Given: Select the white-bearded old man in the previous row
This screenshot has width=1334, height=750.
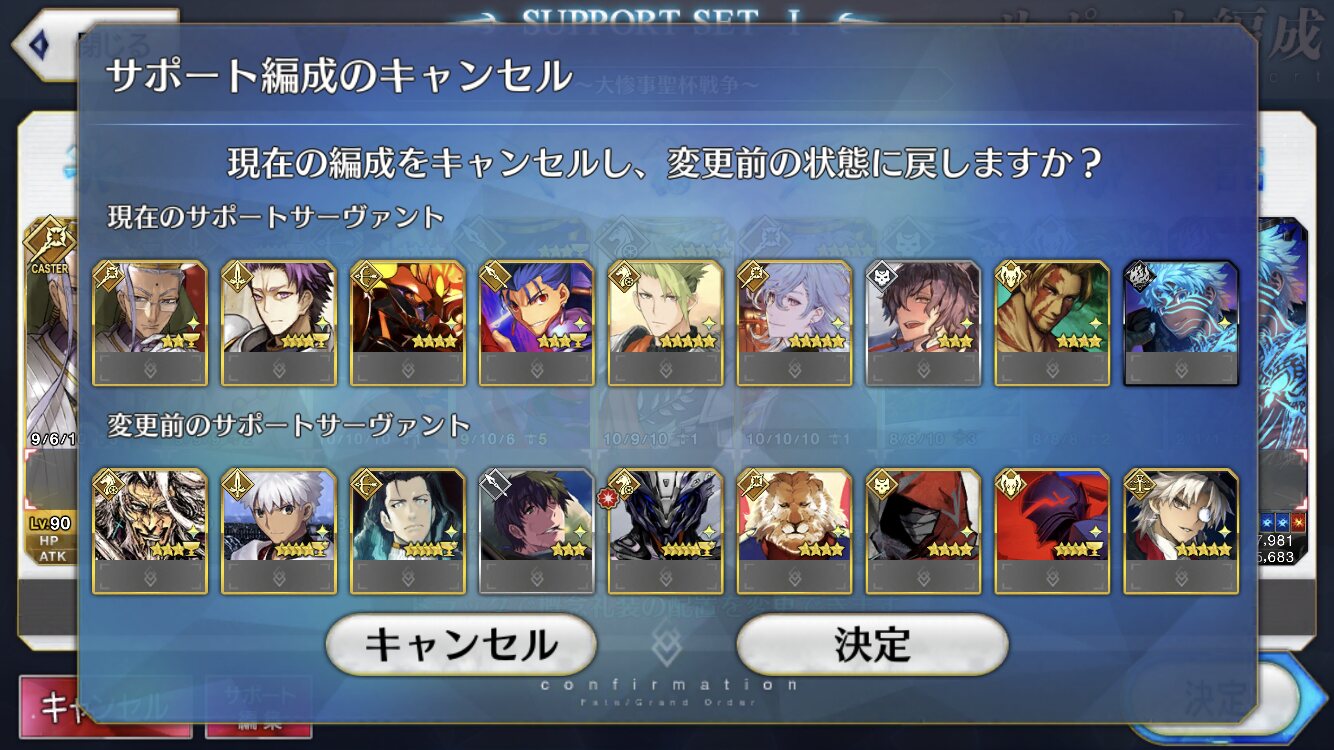Looking at the screenshot, I should coord(150,532).
